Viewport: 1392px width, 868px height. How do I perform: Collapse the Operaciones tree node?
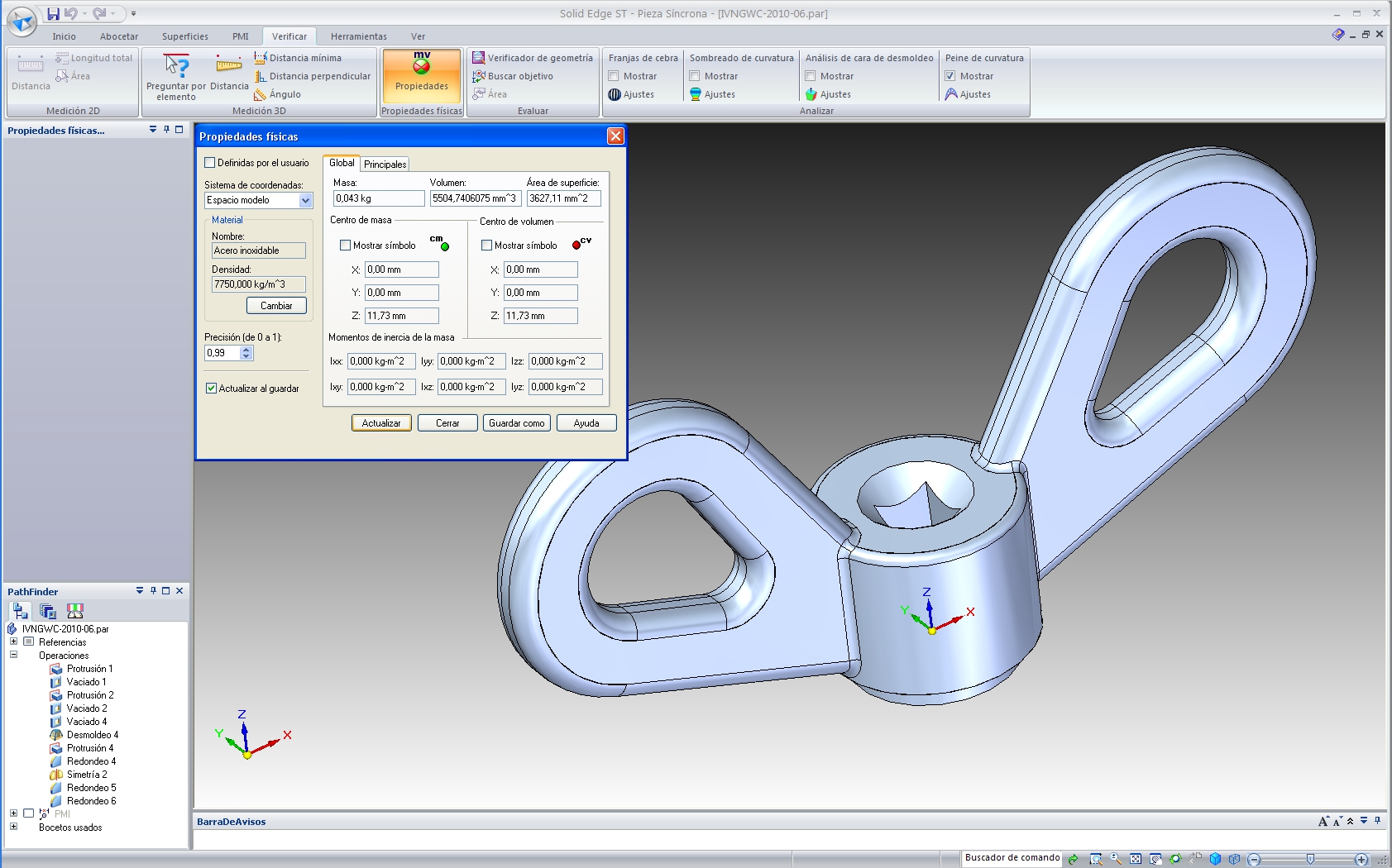(13, 654)
